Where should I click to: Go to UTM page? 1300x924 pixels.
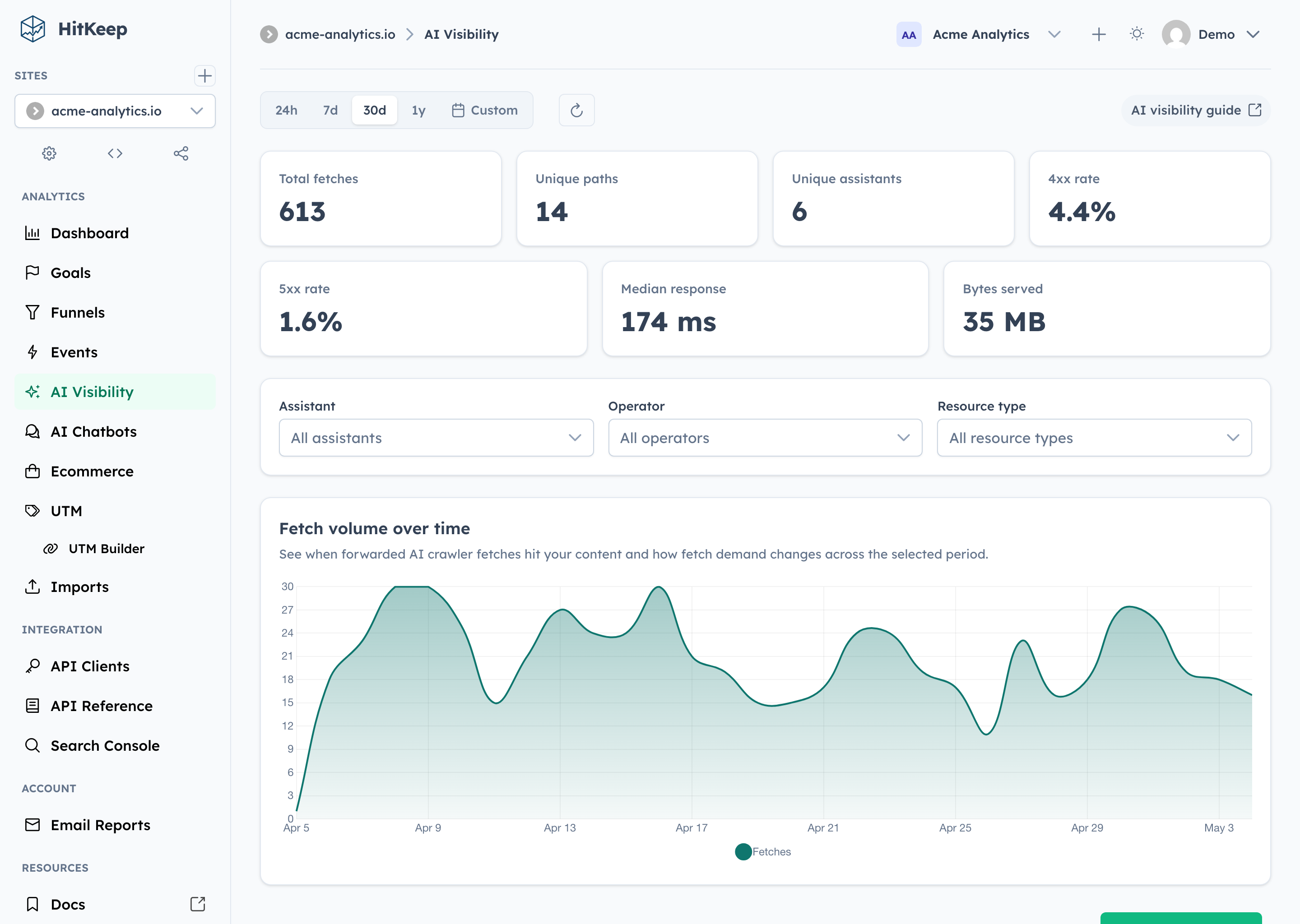coord(115,511)
